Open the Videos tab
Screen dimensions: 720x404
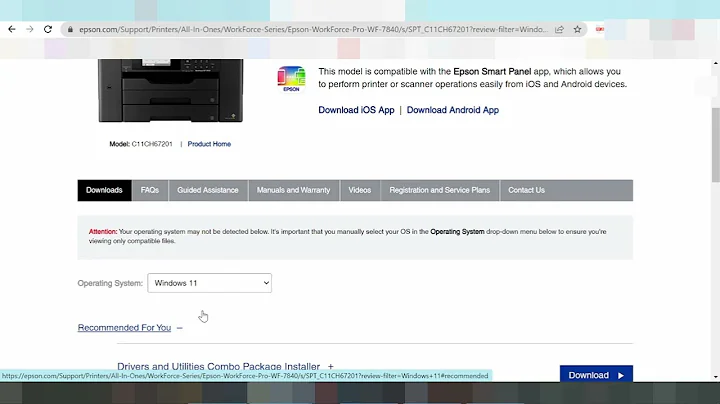point(360,190)
